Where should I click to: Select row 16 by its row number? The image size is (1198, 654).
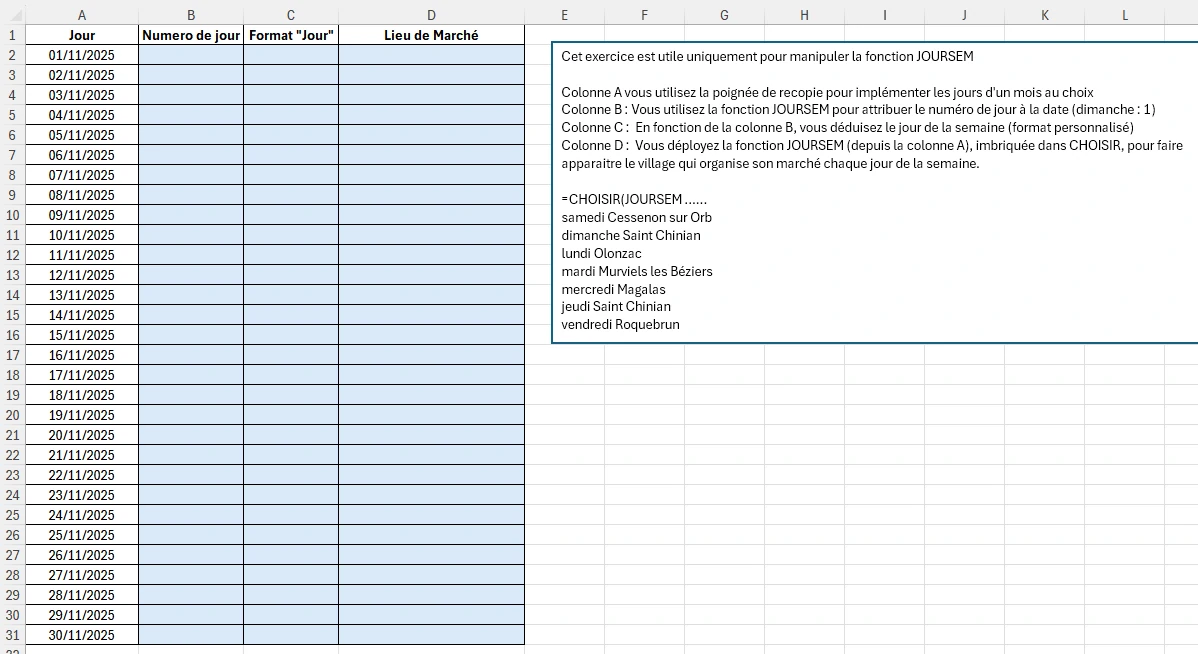[12, 335]
